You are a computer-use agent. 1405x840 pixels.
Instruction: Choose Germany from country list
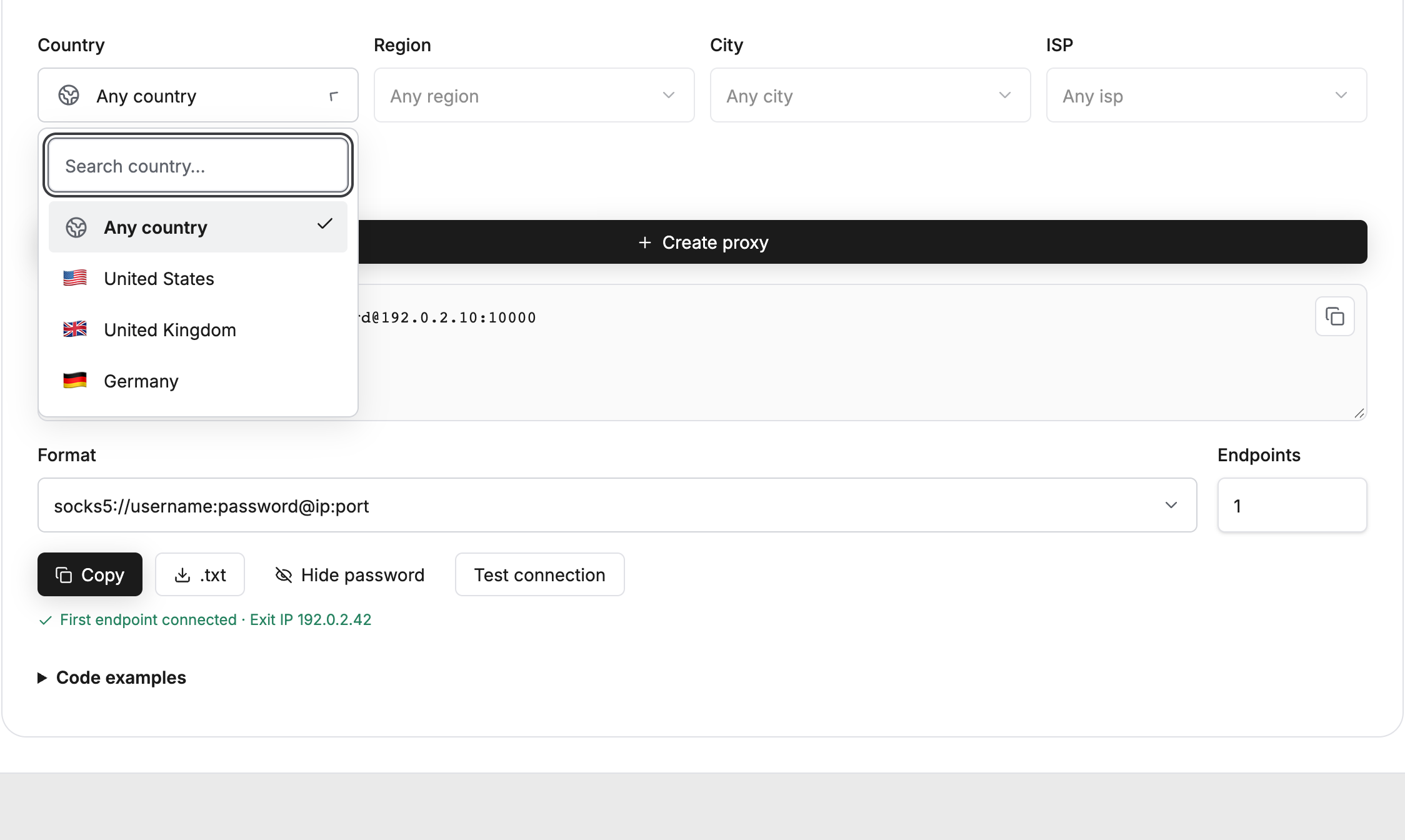click(x=197, y=381)
